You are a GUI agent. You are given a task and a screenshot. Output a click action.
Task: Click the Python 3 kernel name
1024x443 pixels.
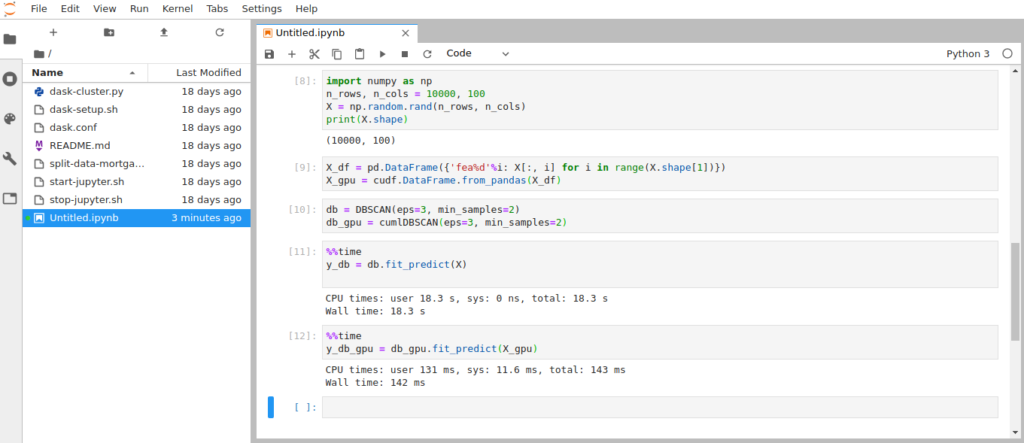click(x=968, y=54)
